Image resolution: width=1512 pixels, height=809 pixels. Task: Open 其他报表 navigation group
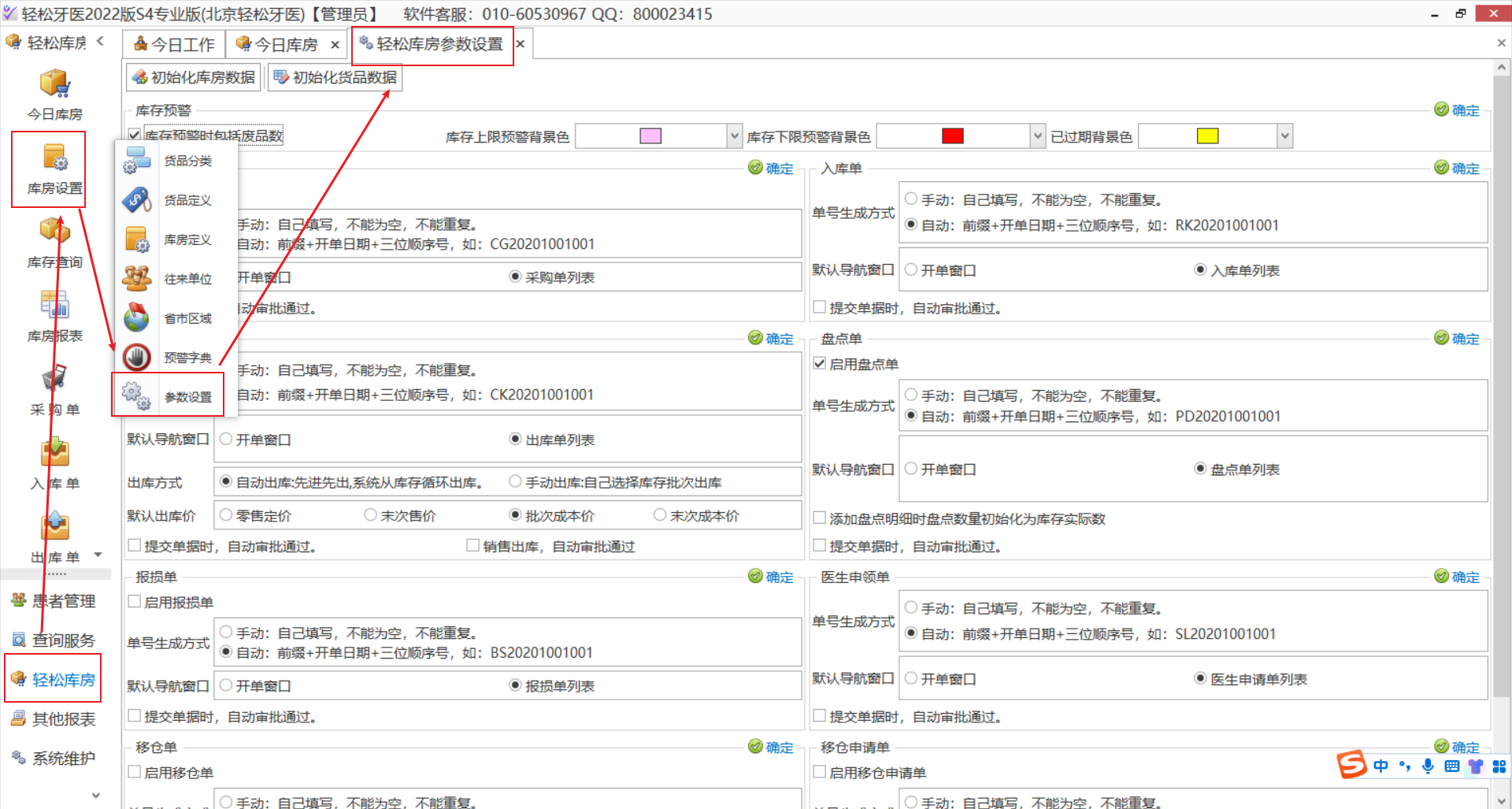54,718
